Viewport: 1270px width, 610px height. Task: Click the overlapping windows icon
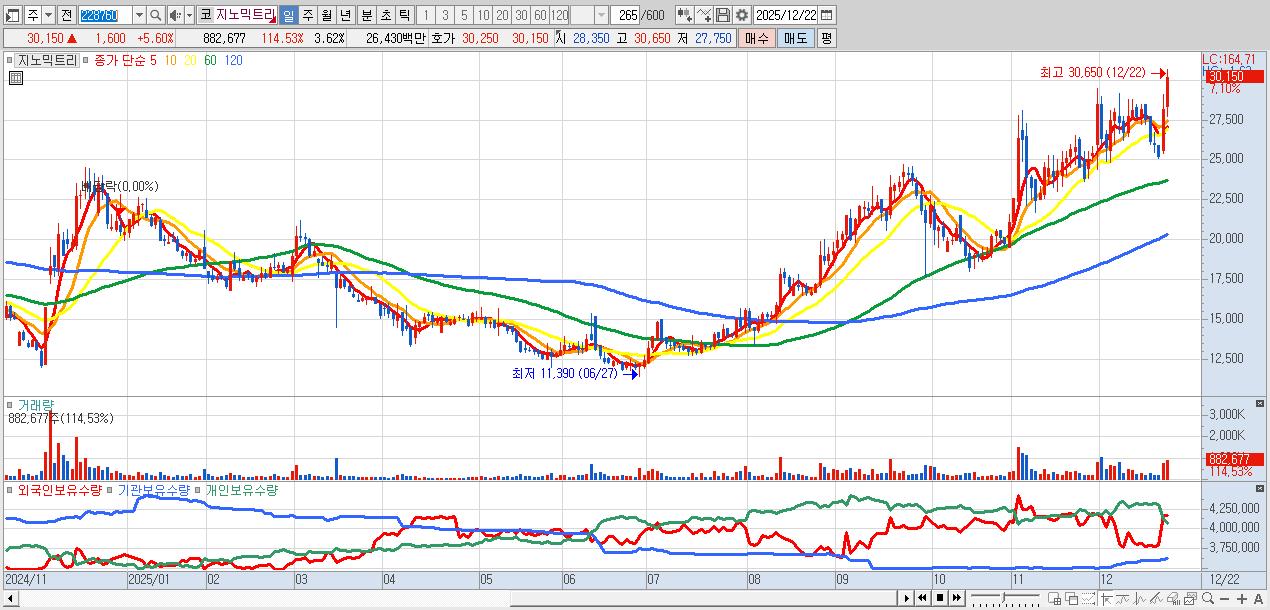pos(1071,598)
